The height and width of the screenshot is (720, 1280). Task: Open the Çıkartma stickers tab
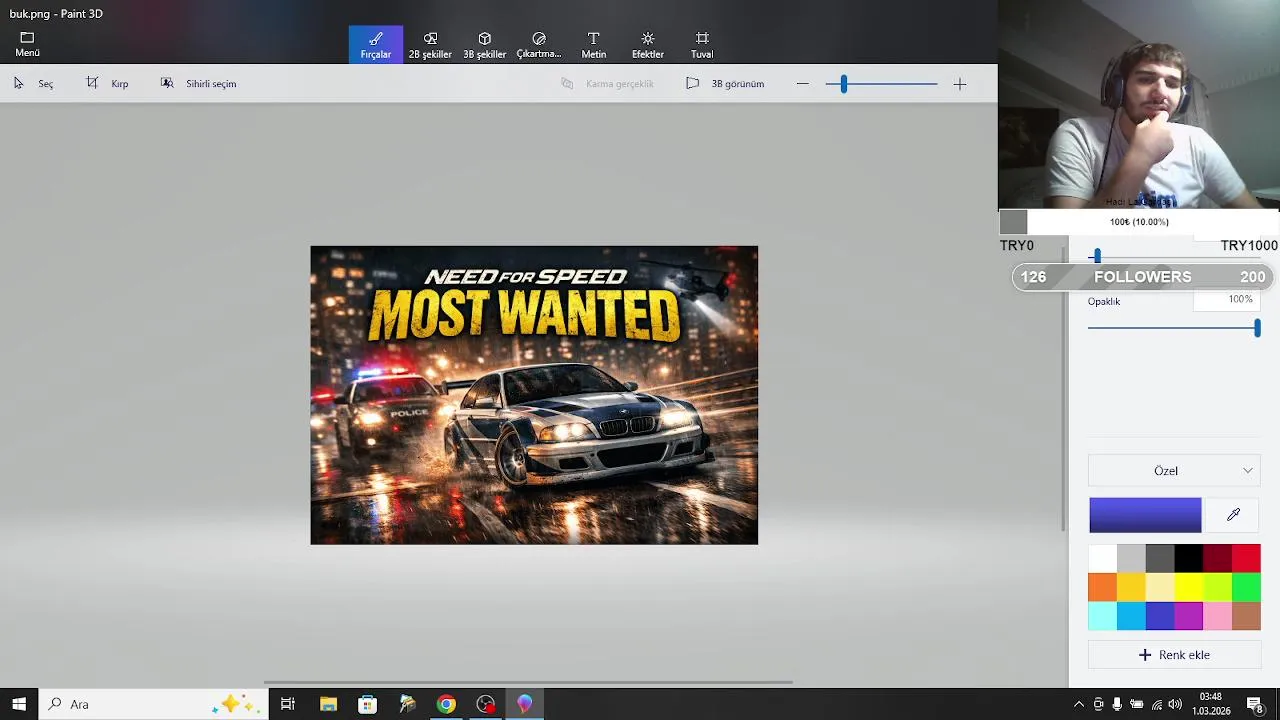pos(539,45)
